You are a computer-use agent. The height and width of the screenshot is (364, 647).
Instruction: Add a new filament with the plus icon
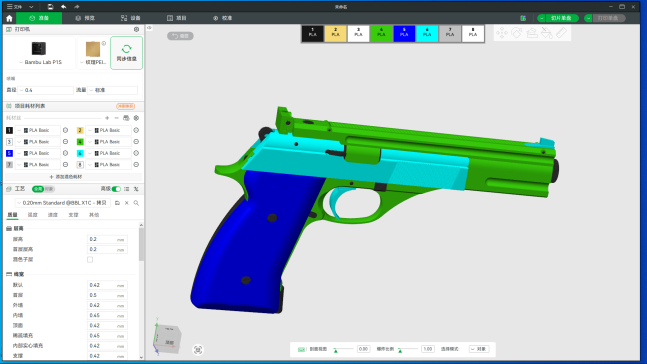point(107,118)
